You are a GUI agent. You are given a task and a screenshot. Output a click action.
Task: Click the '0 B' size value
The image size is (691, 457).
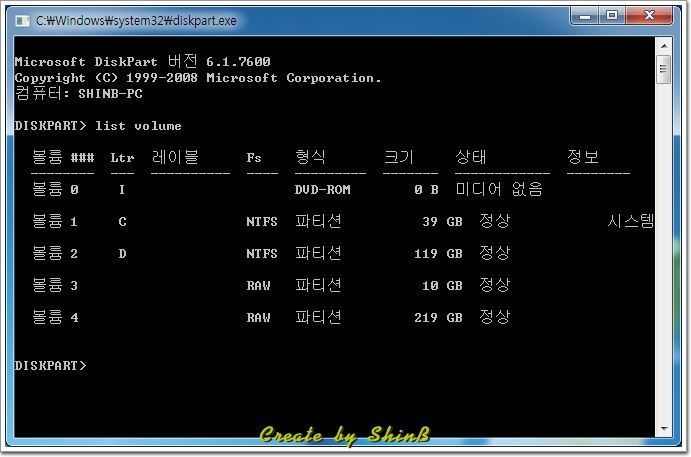pos(426,190)
